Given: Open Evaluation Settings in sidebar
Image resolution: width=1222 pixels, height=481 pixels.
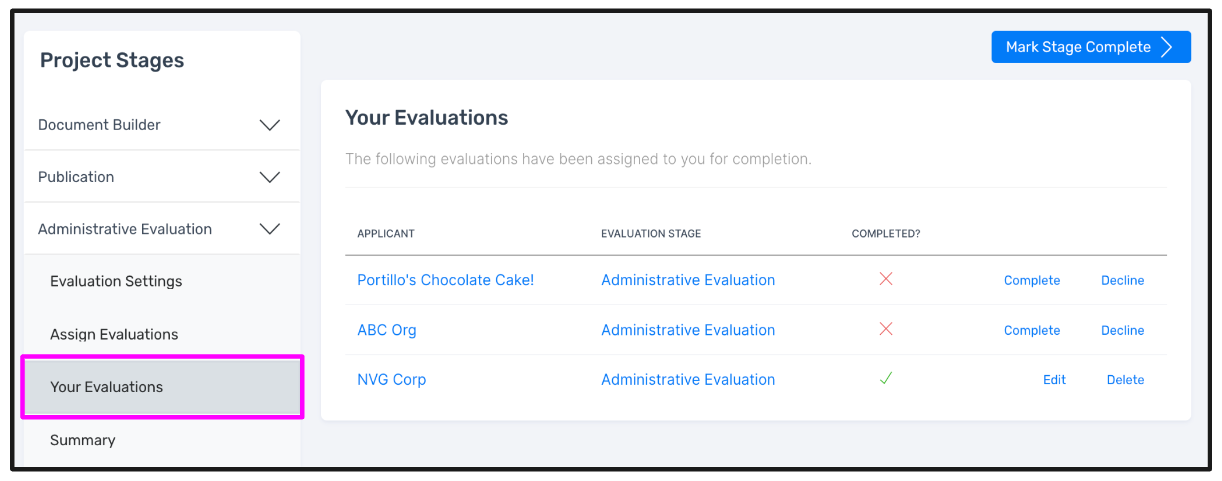Looking at the screenshot, I should coord(116,281).
